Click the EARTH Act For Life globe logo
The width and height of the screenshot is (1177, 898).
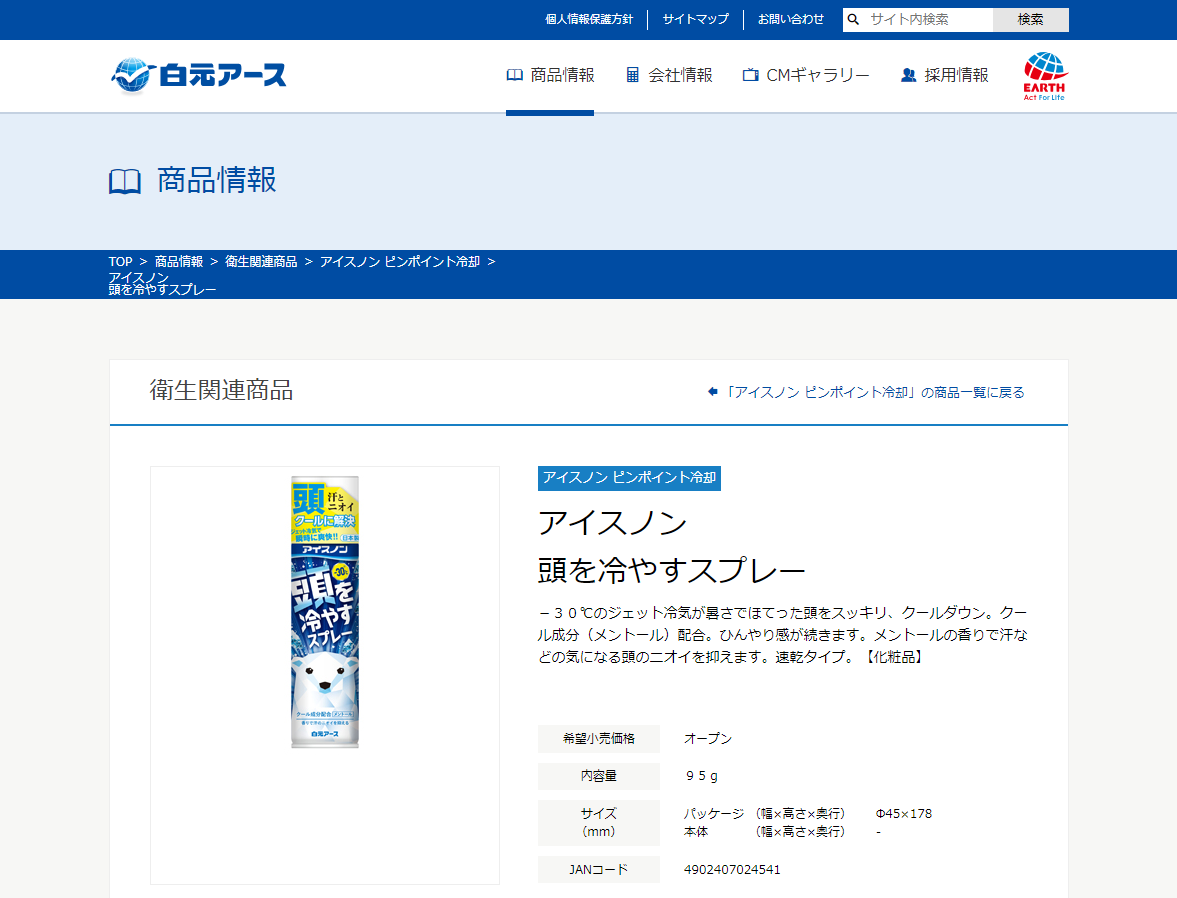coord(1045,76)
